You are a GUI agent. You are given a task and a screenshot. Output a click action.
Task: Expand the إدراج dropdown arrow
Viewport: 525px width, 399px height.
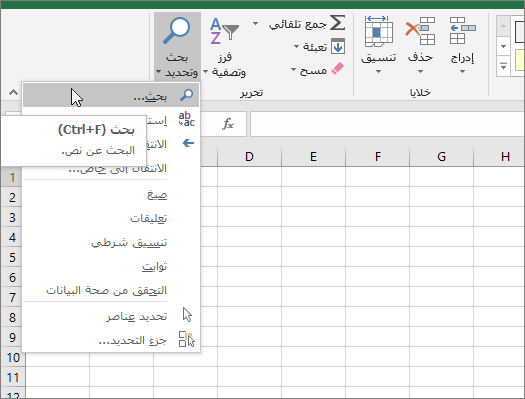[x=462, y=71]
